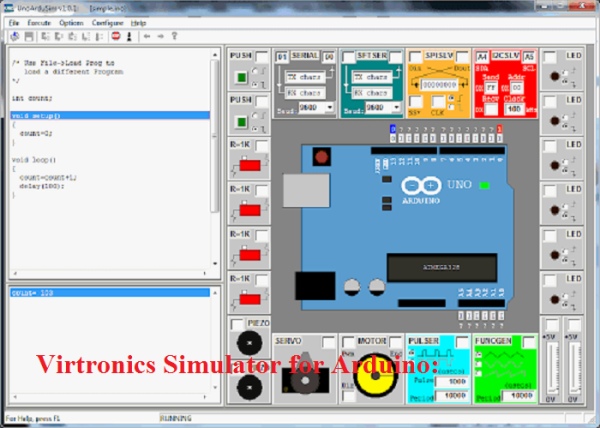Click the red Arduino board reset button
The height and width of the screenshot is (428, 600).
(x=322, y=157)
